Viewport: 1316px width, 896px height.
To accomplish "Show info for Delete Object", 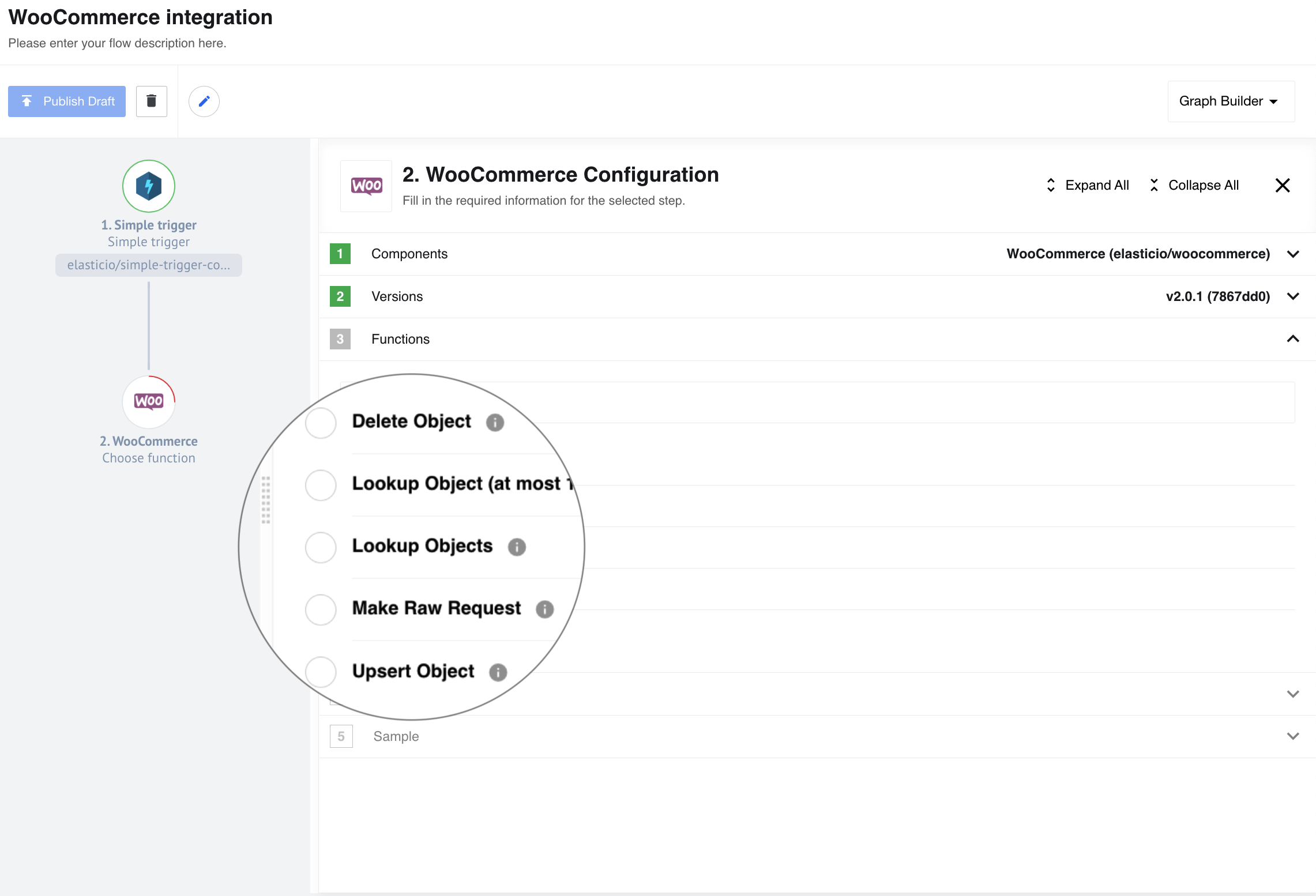I will click(x=495, y=423).
